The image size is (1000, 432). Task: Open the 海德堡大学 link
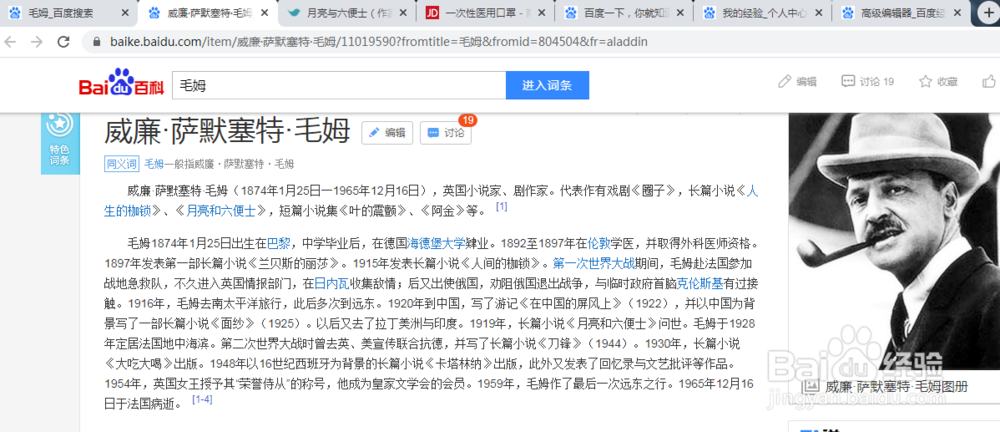[x=436, y=243]
